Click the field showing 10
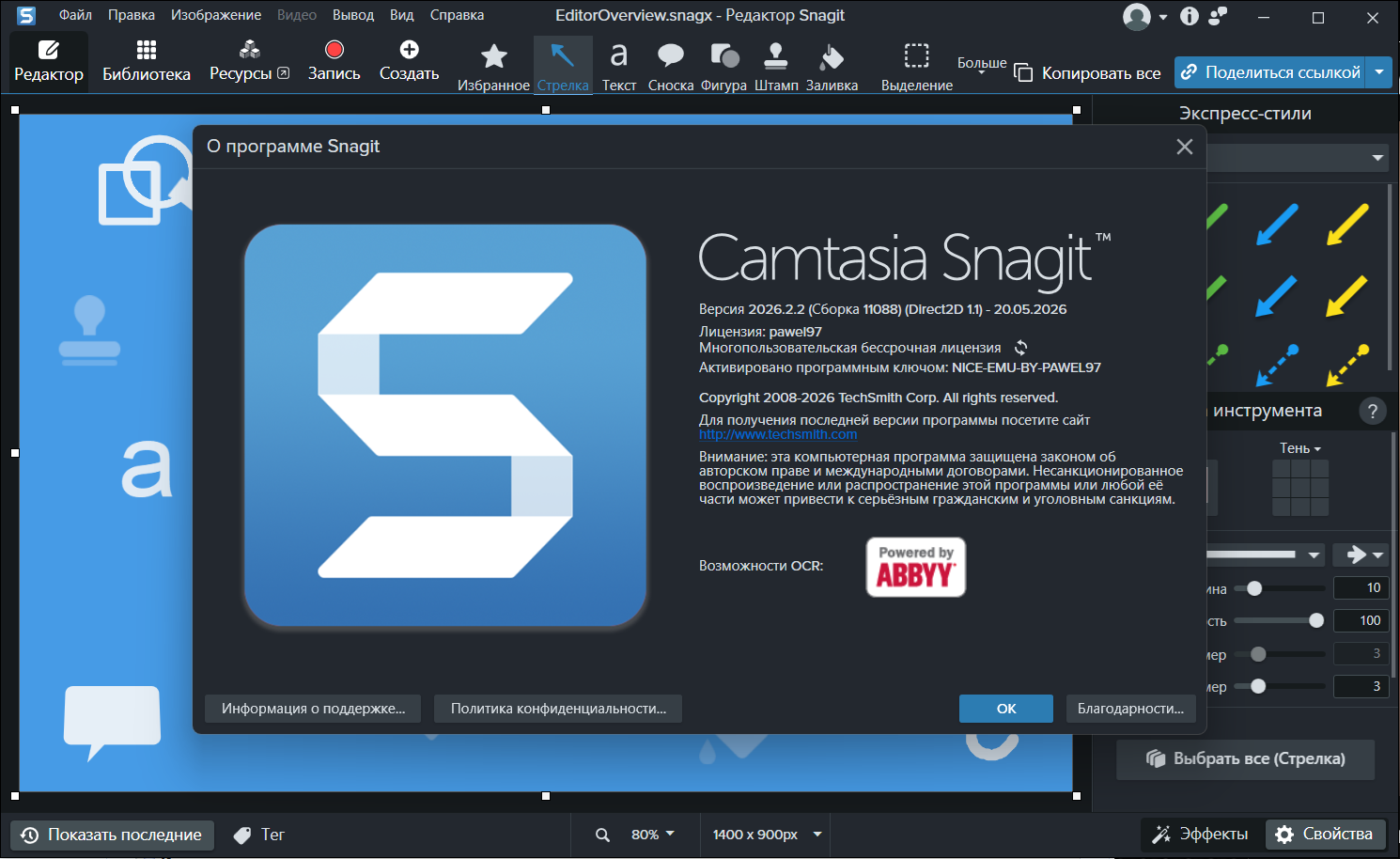 click(x=1361, y=588)
